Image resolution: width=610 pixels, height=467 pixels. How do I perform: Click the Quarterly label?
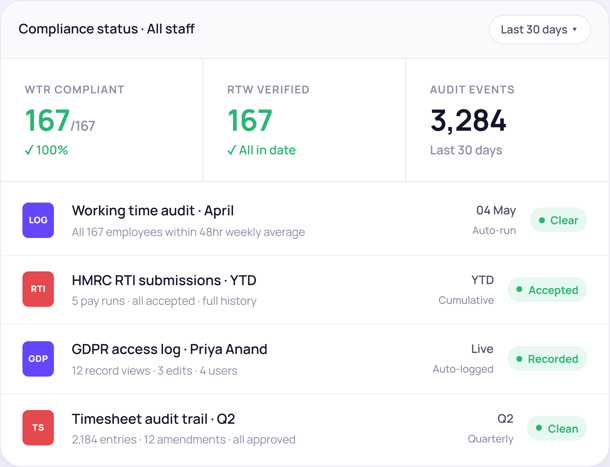click(x=491, y=439)
